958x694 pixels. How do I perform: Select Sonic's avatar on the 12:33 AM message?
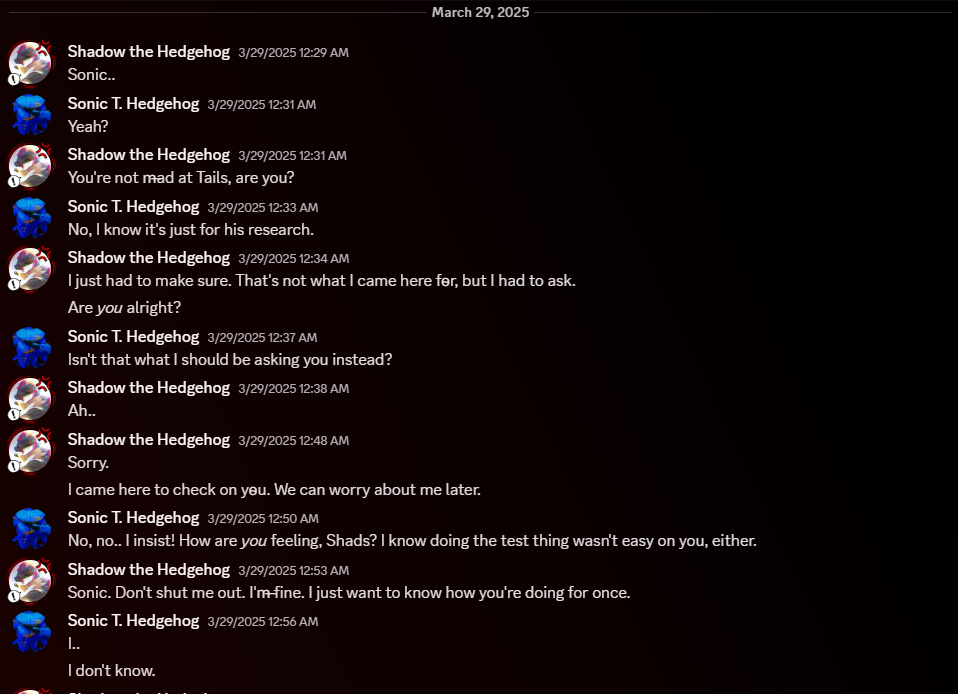(30, 217)
